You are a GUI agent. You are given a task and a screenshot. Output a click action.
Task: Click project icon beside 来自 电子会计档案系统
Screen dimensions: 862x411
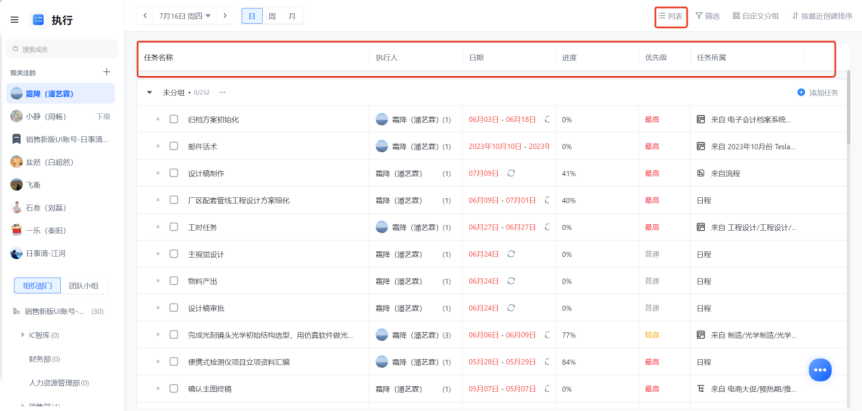pyautogui.click(x=701, y=119)
